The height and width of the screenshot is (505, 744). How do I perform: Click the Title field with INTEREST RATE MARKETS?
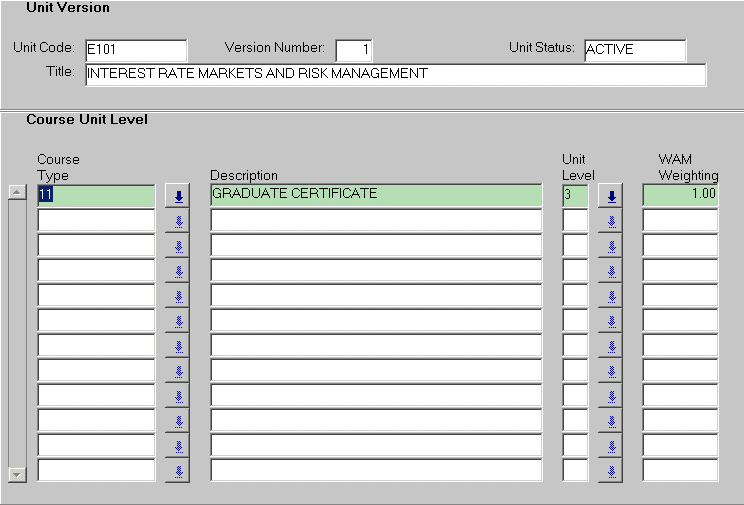395,75
